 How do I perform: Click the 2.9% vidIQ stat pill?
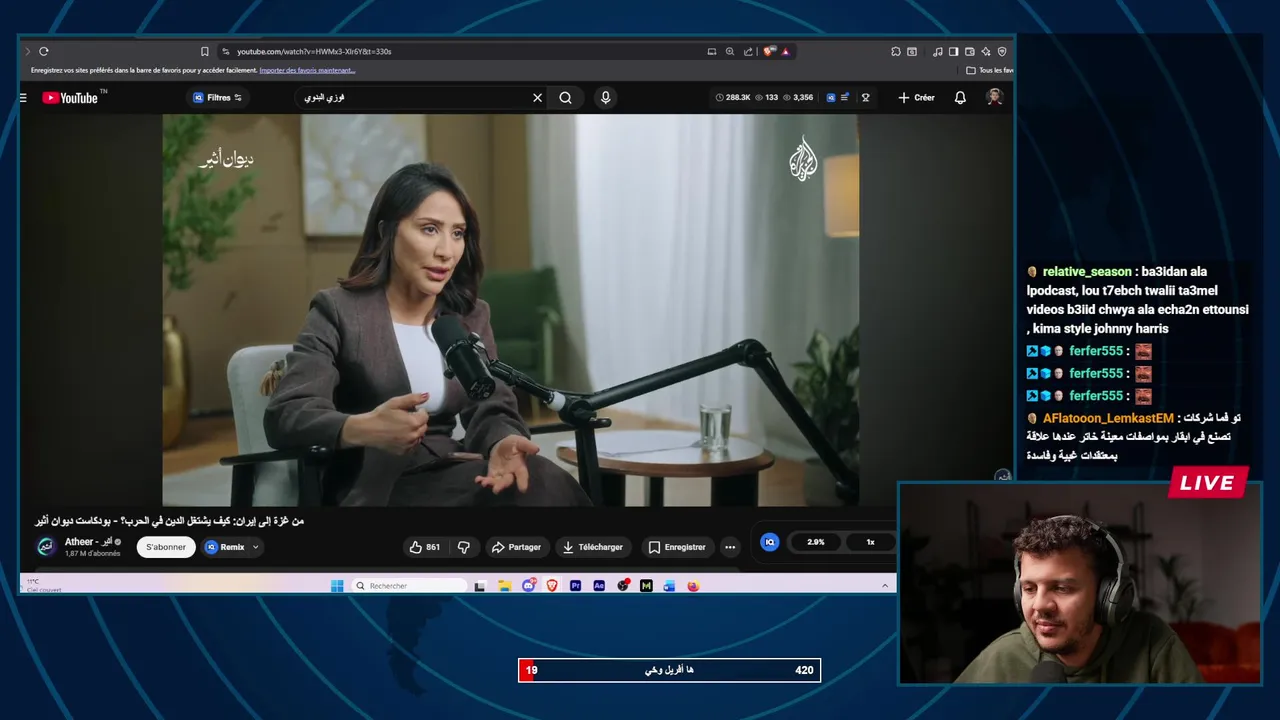pyautogui.click(x=816, y=542)
